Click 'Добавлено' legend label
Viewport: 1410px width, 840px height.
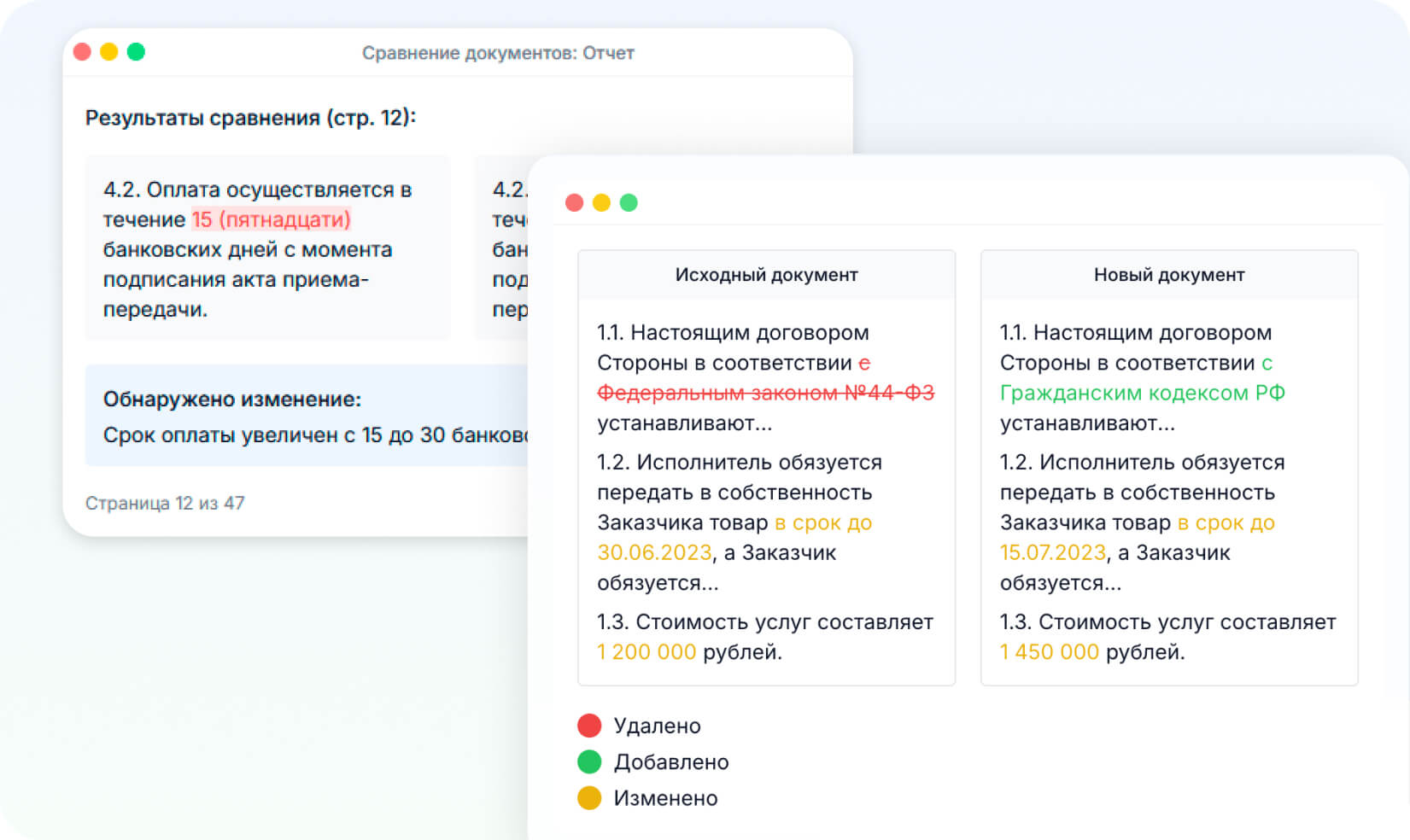tap(671, 762)
